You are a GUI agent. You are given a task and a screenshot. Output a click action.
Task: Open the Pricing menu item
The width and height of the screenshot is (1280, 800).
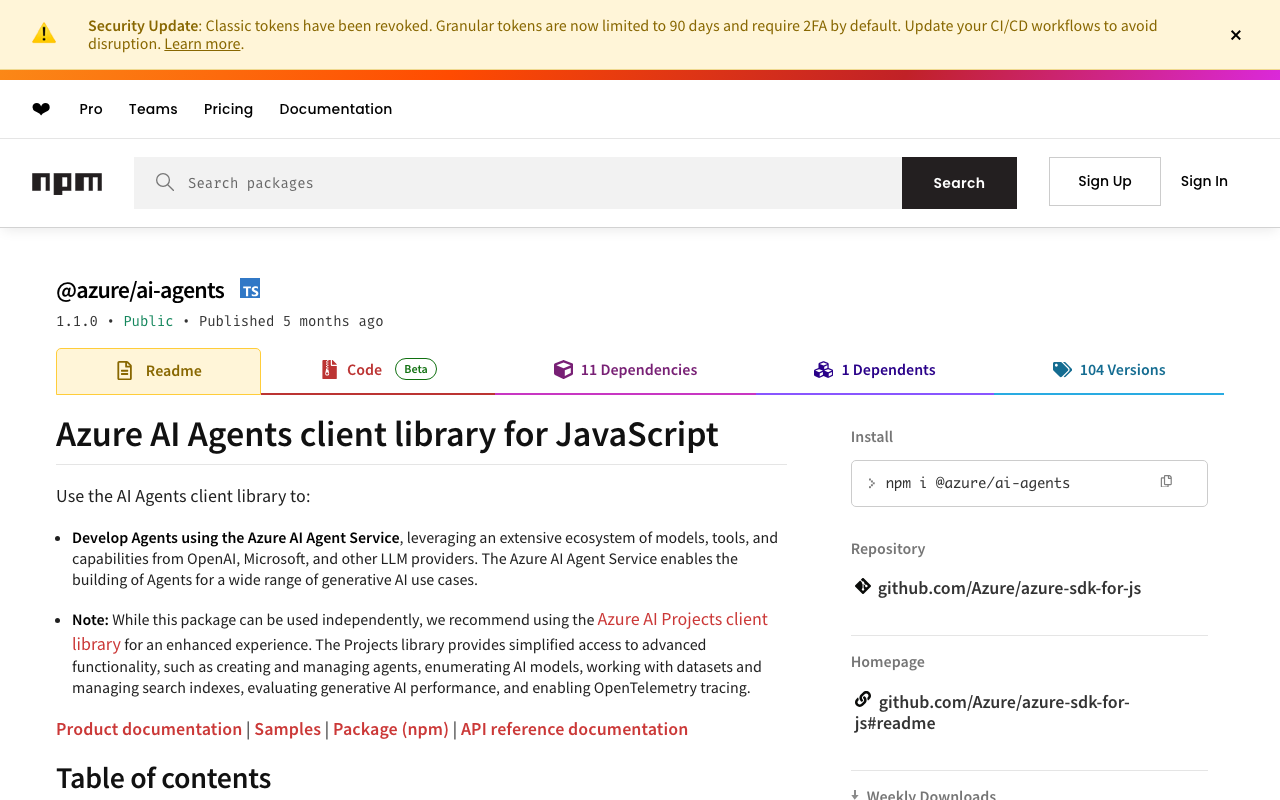click(x=228, y=109)
